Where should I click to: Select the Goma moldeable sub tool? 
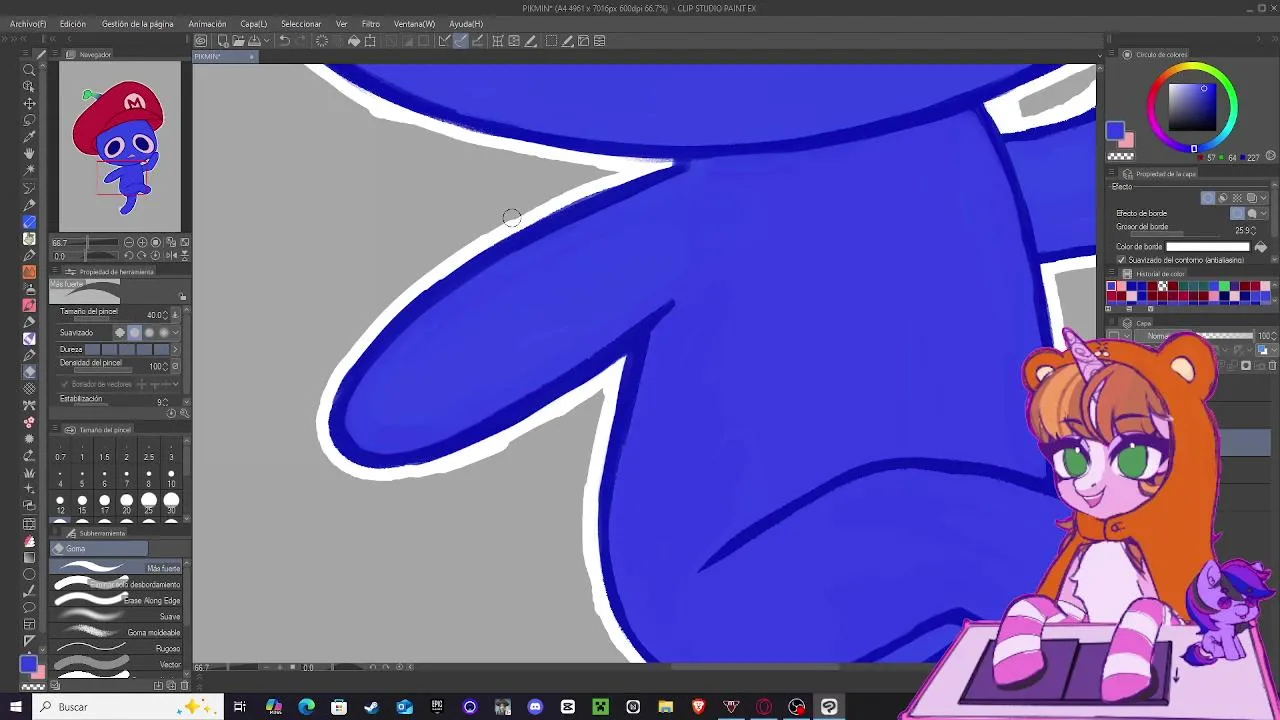tap(118, 632)
